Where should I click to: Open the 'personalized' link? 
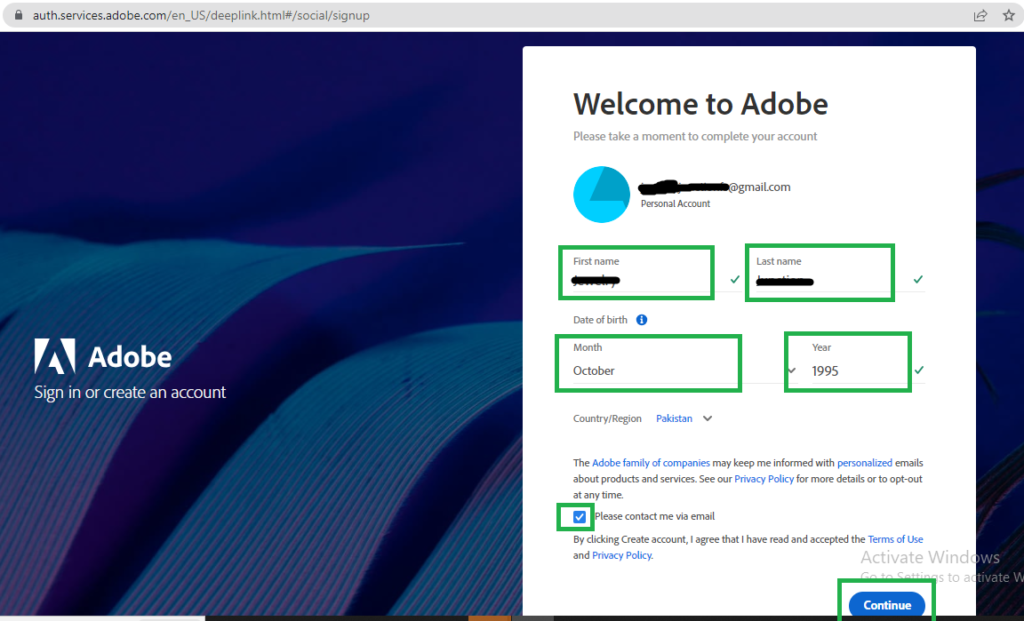point(865,463)
